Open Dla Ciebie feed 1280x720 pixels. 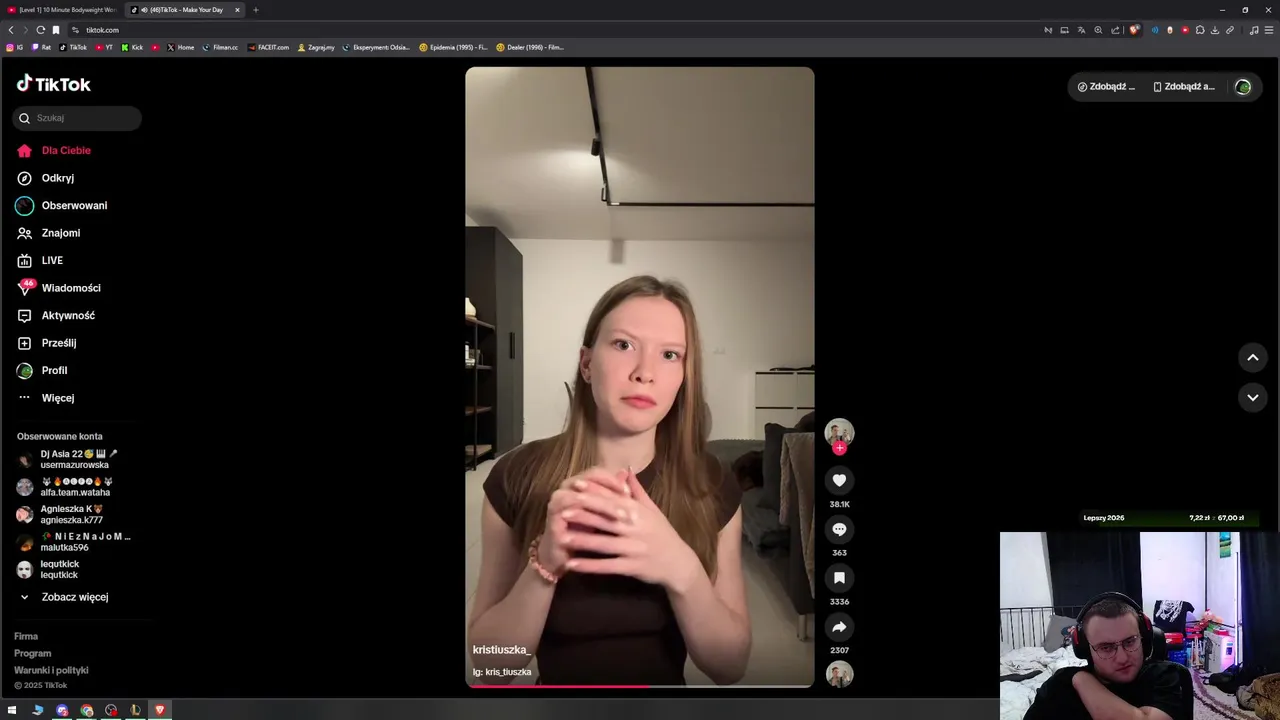tap(54, 151)
